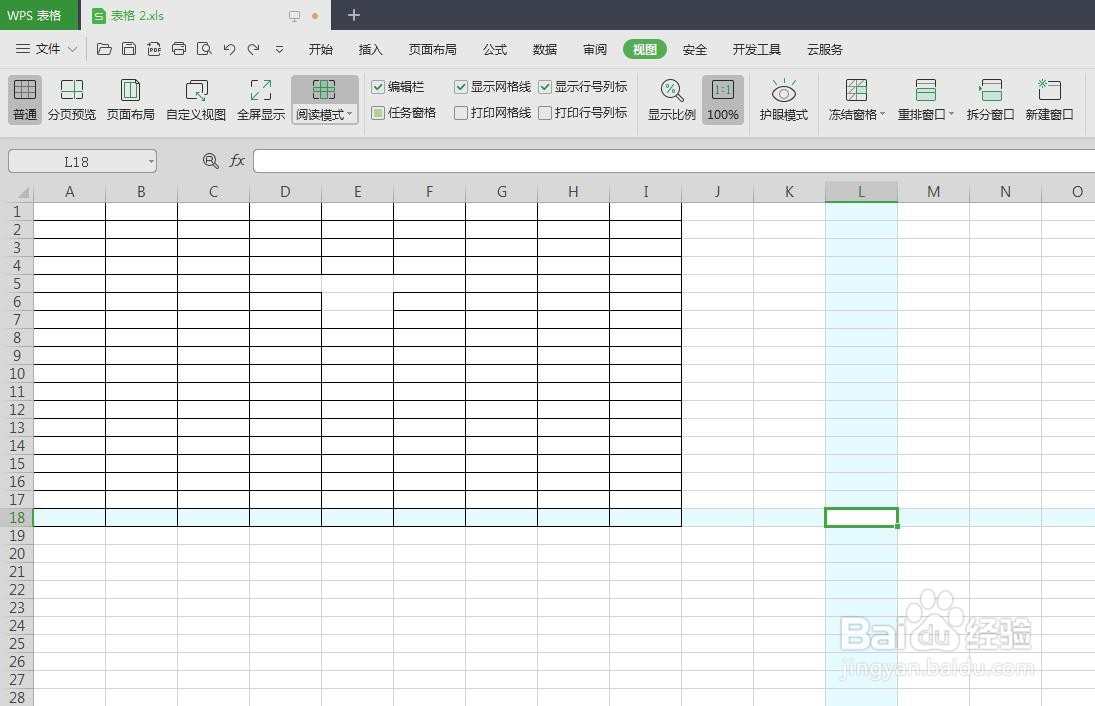
Task: Open Print Preview icon
Action: pos(204,49)
